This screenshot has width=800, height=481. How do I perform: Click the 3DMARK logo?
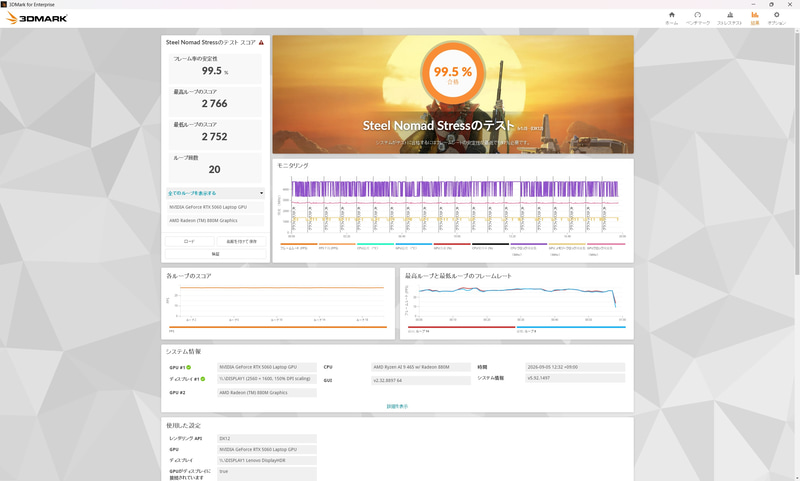tap(37, 18)
